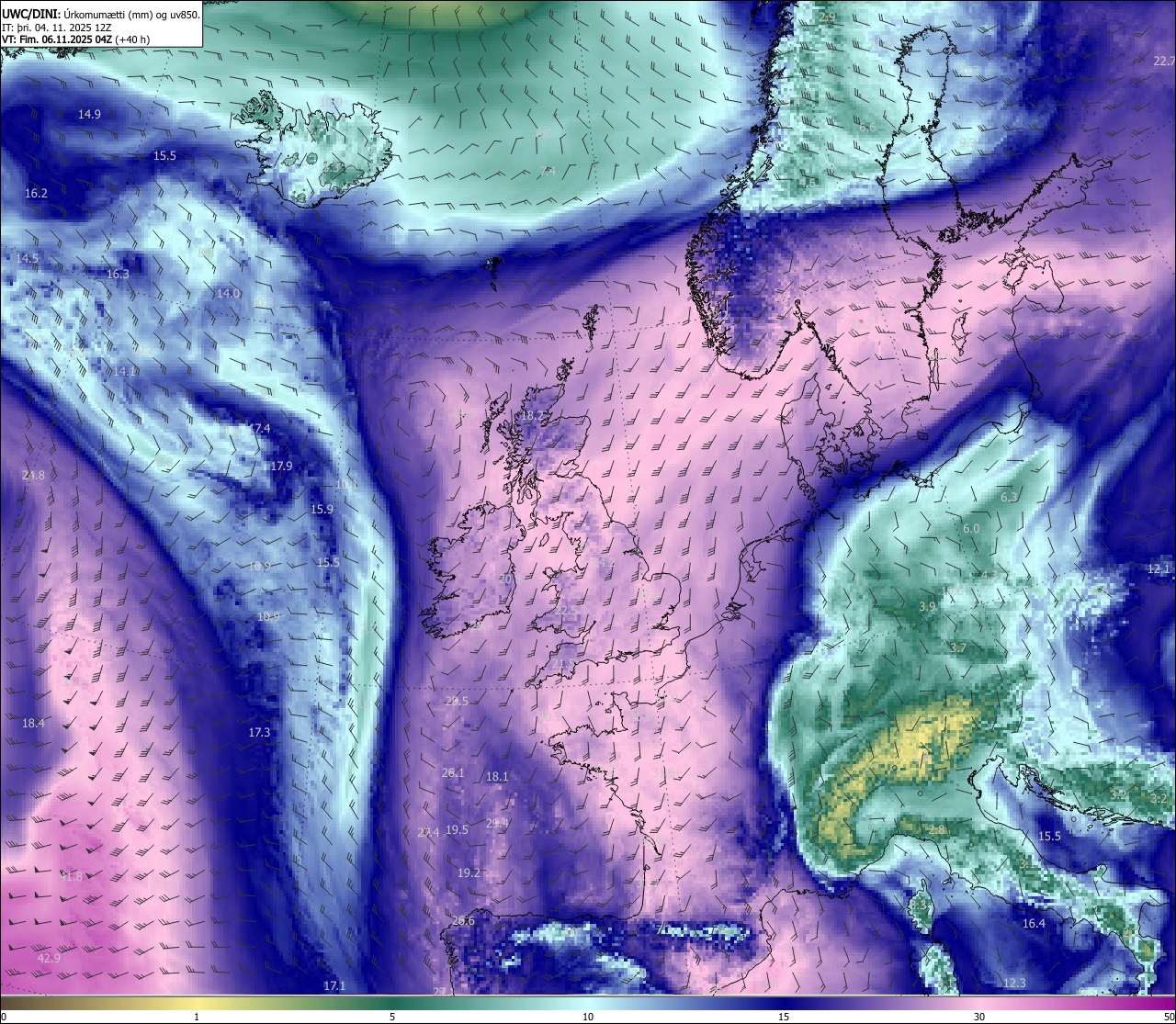This screenshot has width=1176, height=1024.
Task: Click the yellow part of the color scale near 1
Action: pos(197,1002)
